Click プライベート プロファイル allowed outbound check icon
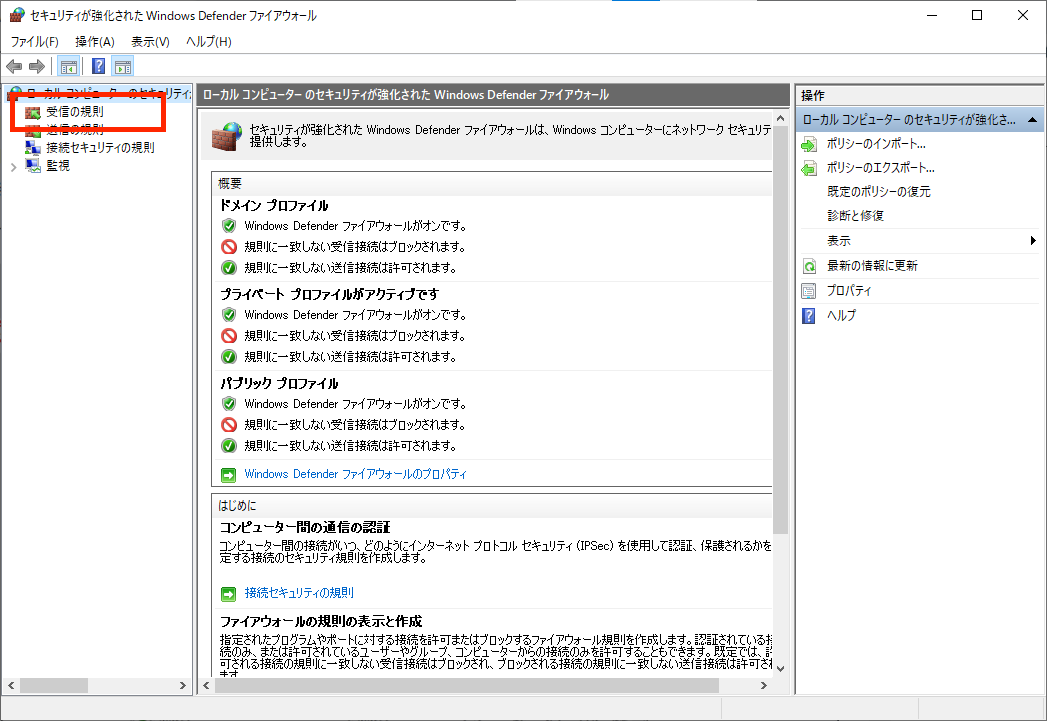The image size is (1047, 721). (229, 356)
